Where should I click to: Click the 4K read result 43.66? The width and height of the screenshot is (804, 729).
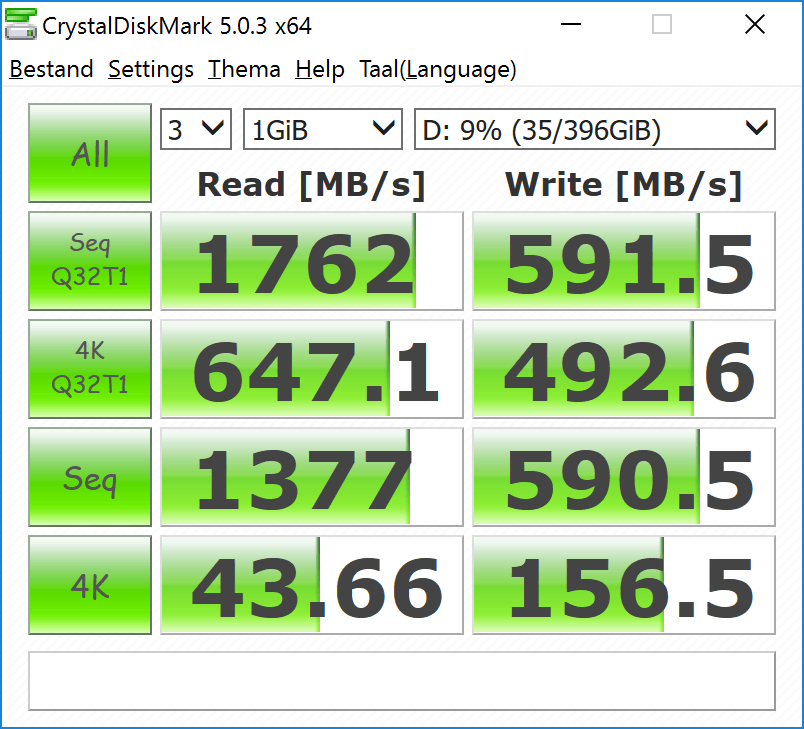point(312,585)
